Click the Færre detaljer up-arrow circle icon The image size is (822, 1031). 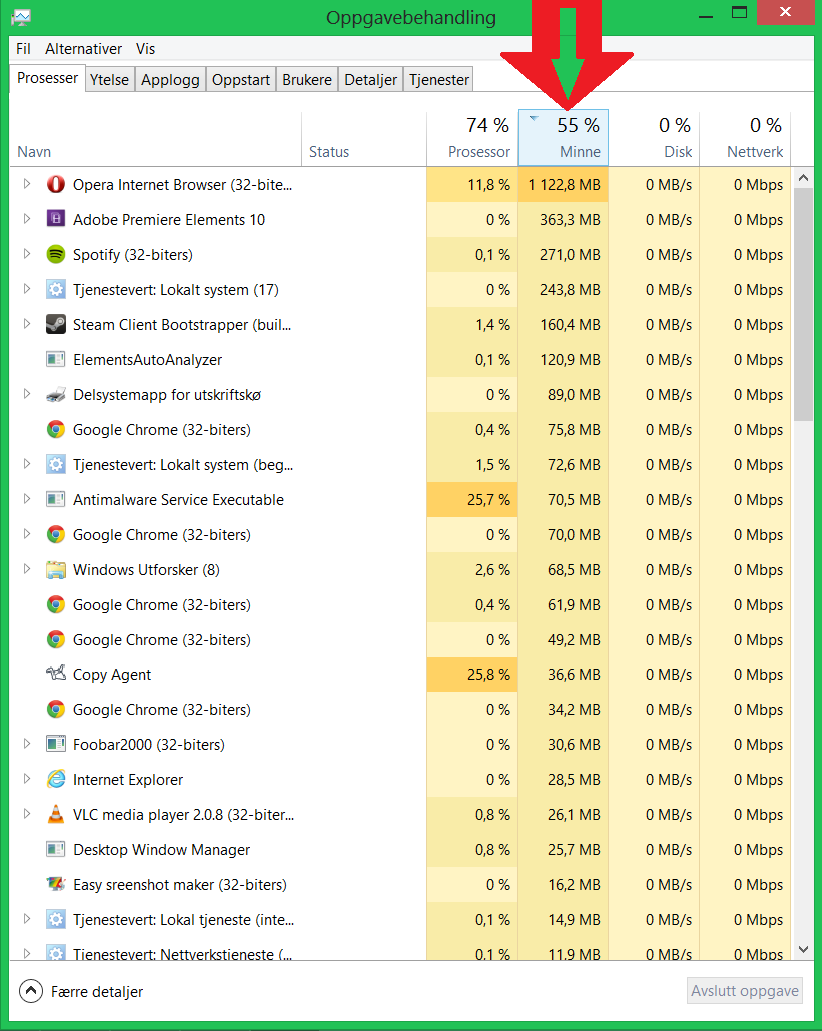click(x=31, y=991)
